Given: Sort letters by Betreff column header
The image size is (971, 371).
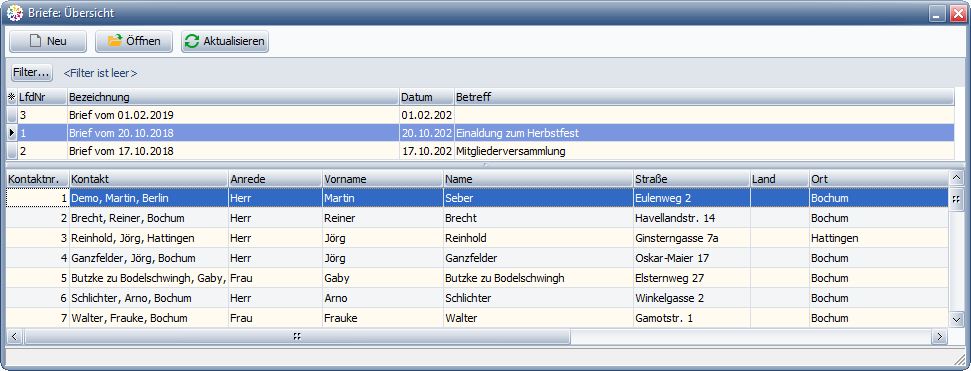Looking at the screenshot, I should tap(704, 97).
